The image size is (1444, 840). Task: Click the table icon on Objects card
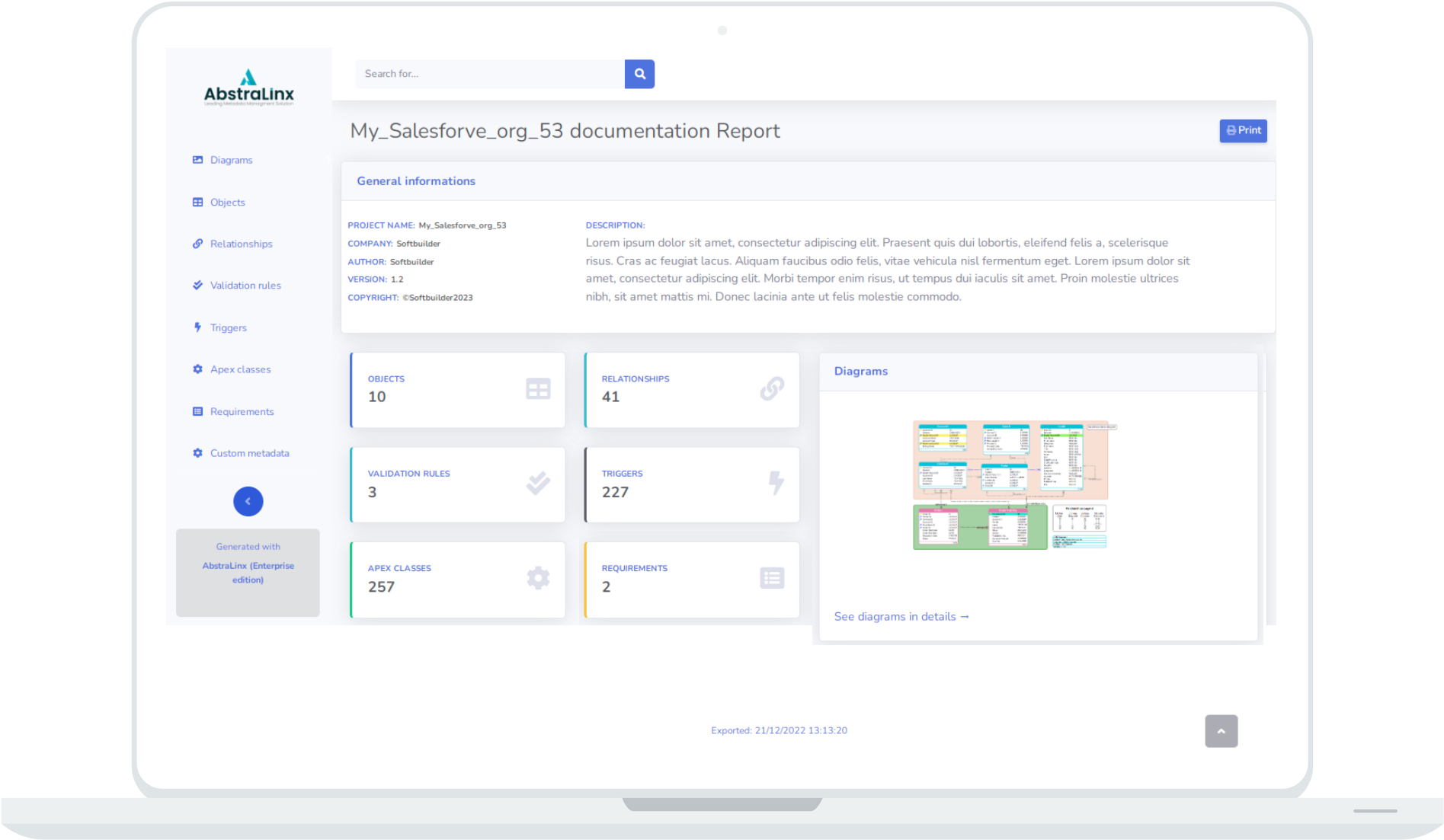pyautogui.click(x=538, y=389)
